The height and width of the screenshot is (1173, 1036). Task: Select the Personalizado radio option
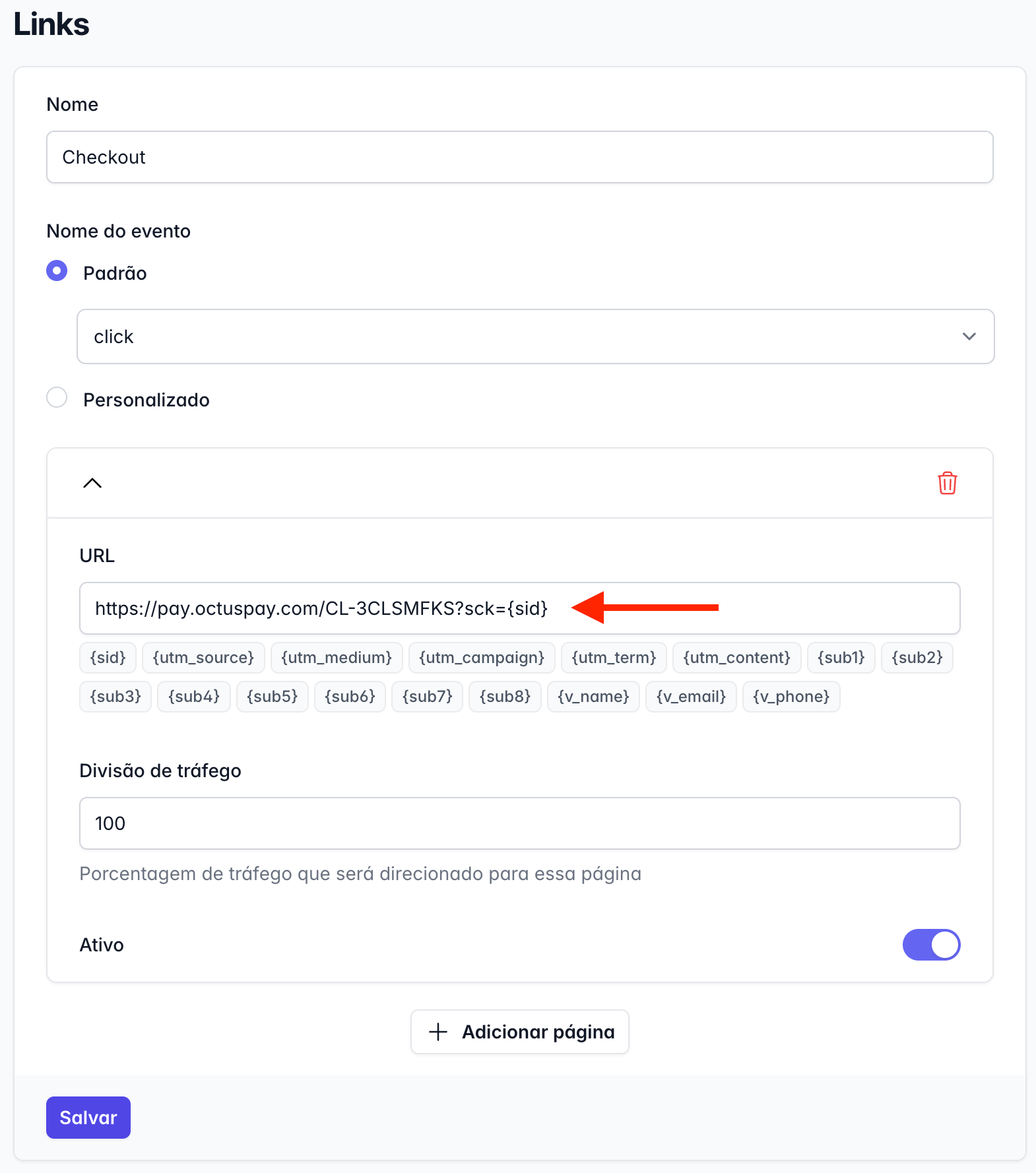[57, 397]
